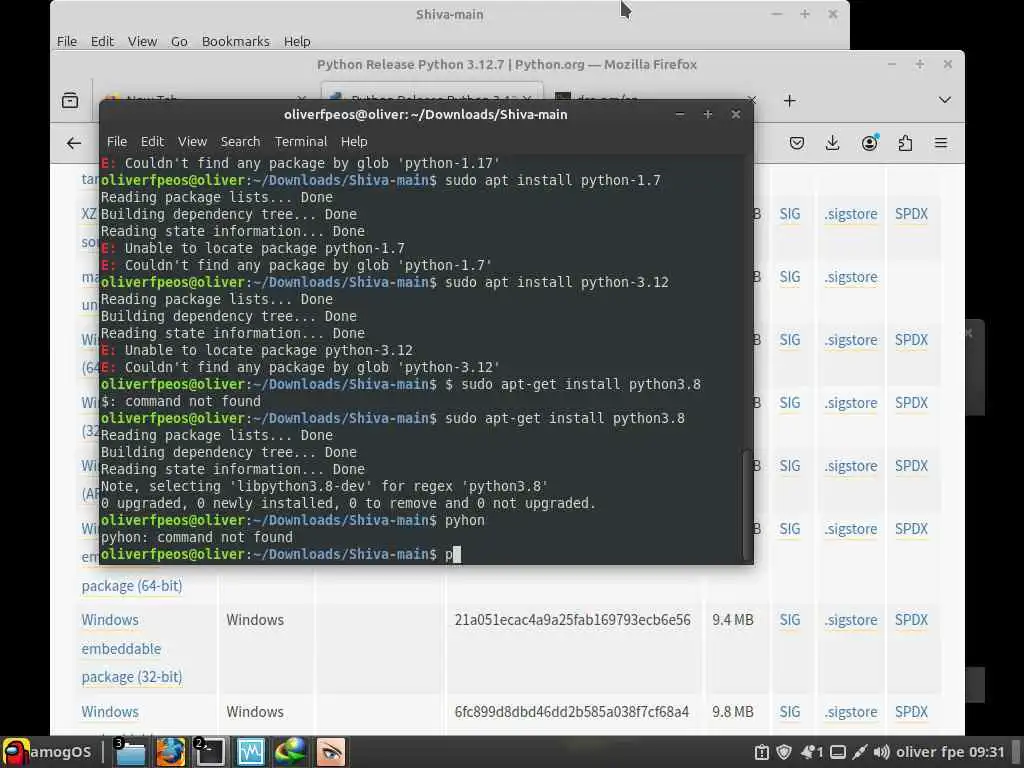
Task: Open a new Firefox tab with plus
Action: pyautogui.click(x=790, y=101)
